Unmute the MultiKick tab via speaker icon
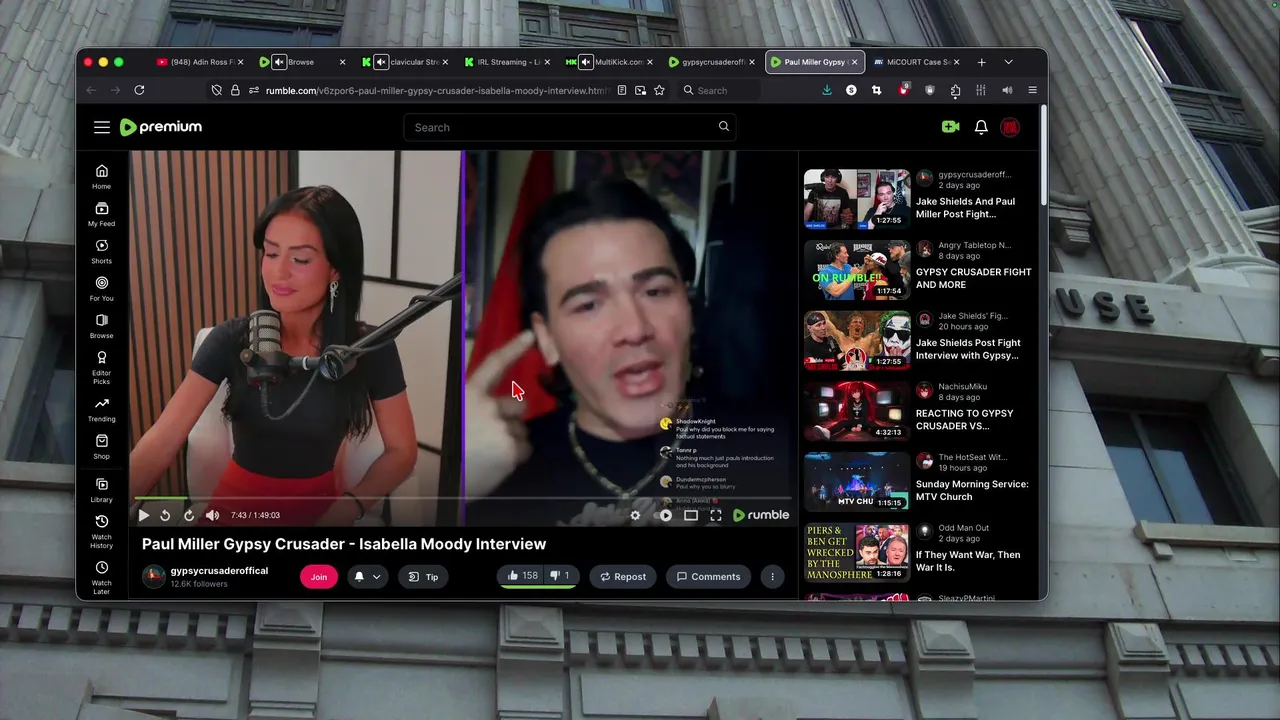The height and width of the screenshot is (720, 1280). point(586,62)
